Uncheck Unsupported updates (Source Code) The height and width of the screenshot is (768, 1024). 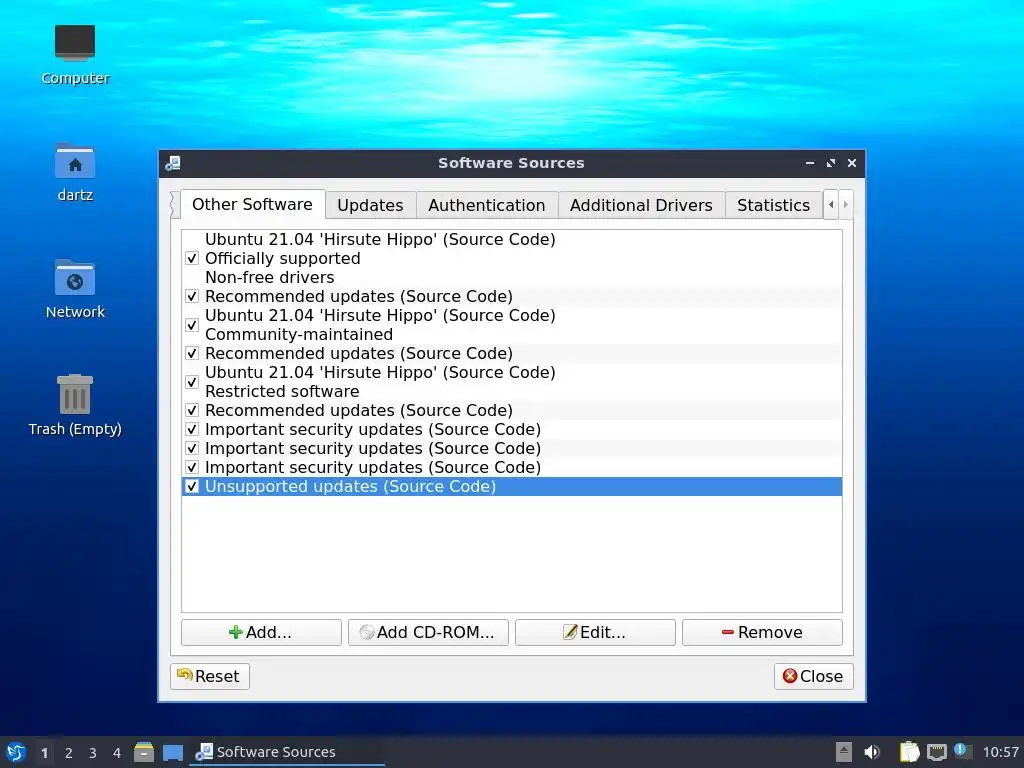tap(192, 487)
